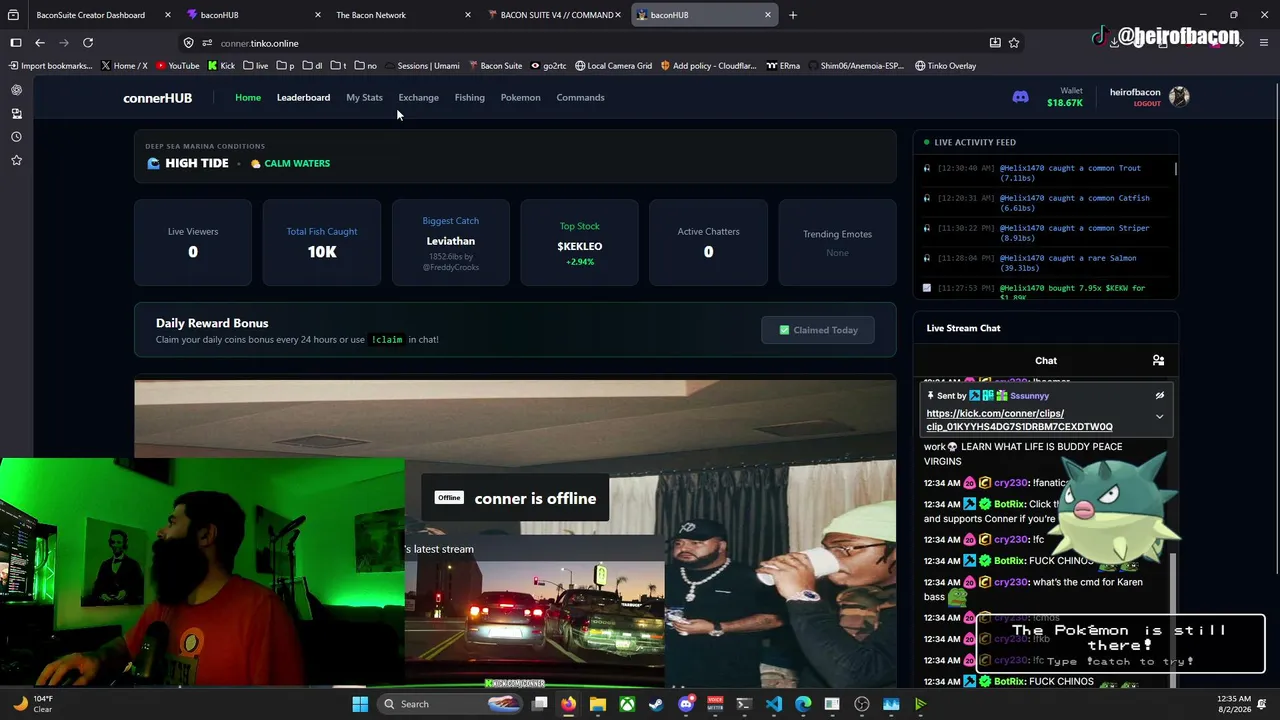Open a new browser tab

point(793,15)
